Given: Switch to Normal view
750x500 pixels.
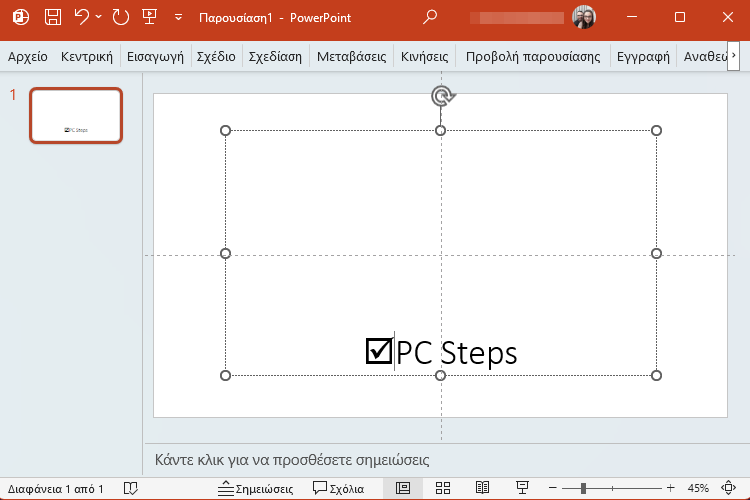Looking at the screenshot, I should (x=403, y=488).
